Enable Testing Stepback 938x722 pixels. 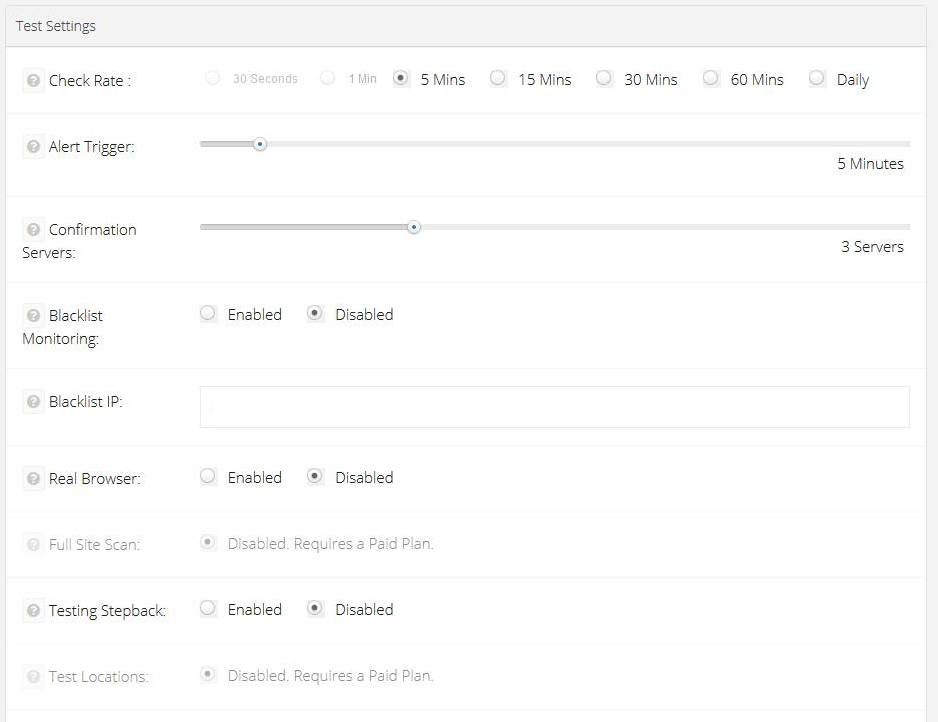208,608
